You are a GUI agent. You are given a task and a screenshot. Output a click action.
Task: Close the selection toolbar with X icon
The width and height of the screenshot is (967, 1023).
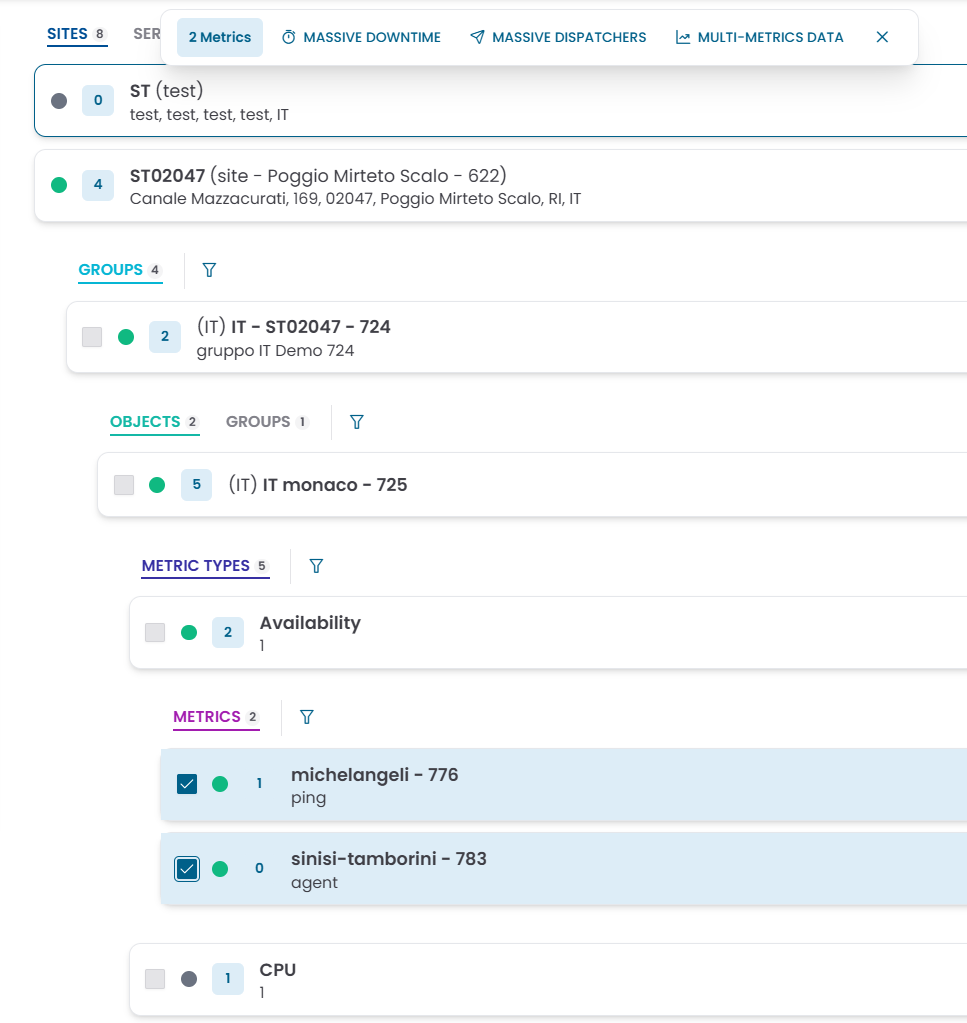[x=882, y=37]
